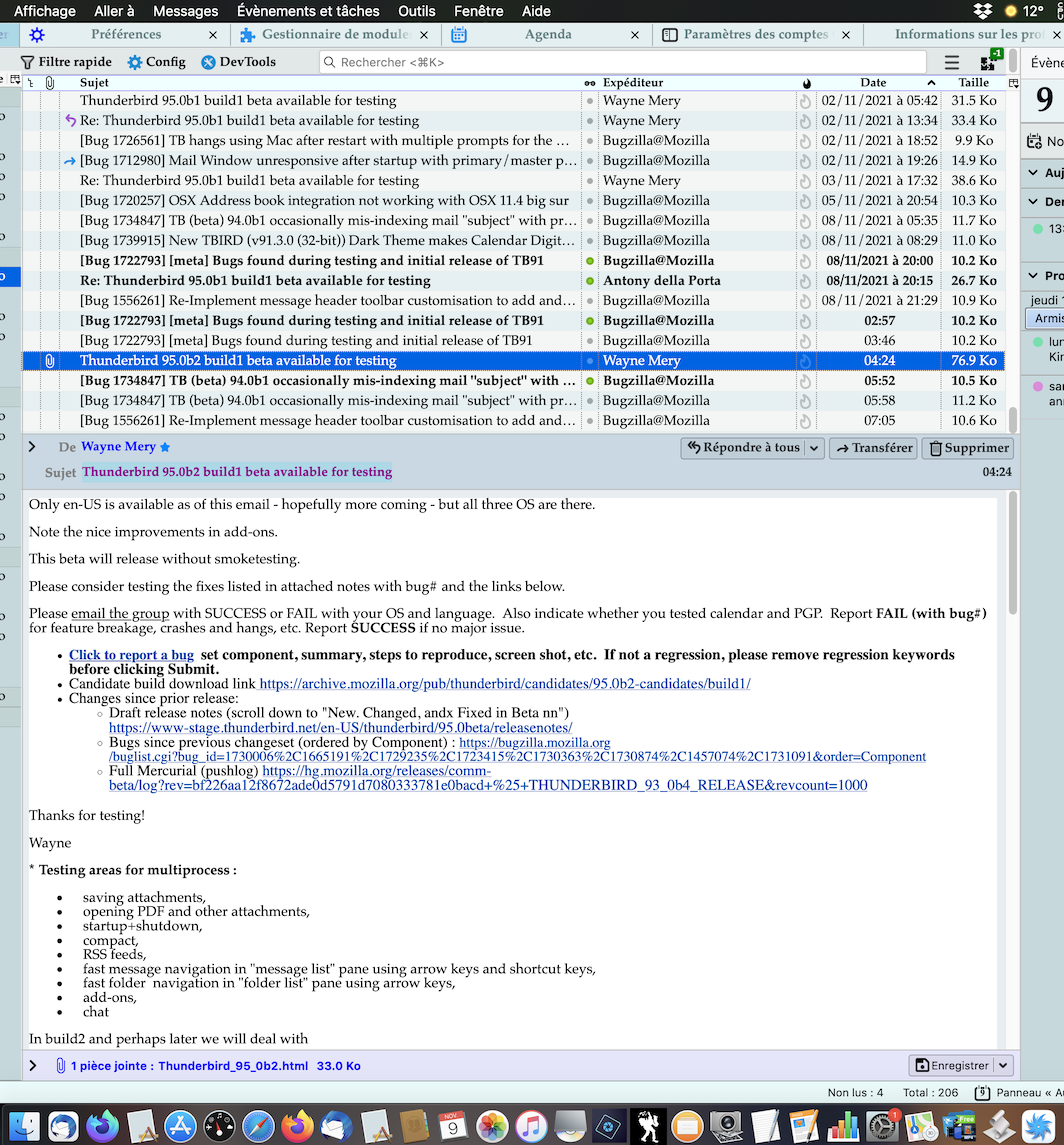Click the Dropbox icon in the menu bar
Screen dimensions: 1064x1145
(x=982, y=11)
